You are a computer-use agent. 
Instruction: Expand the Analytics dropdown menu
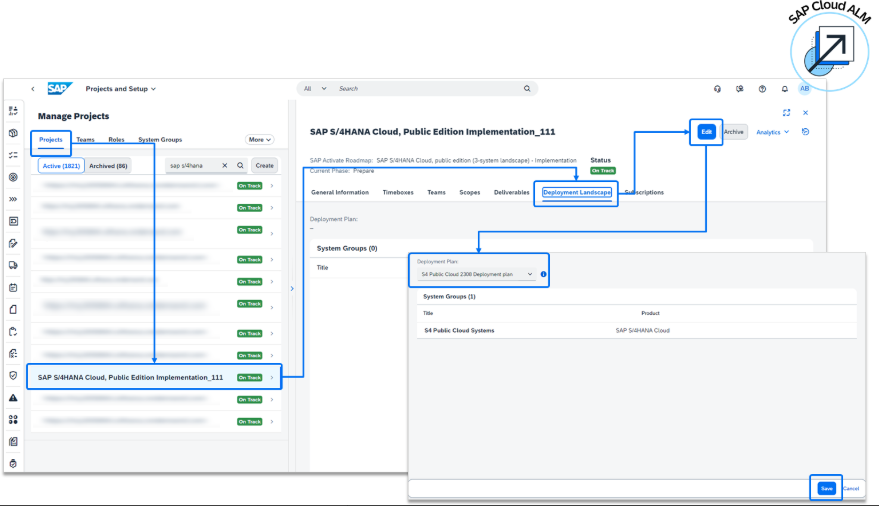point(772,132)
